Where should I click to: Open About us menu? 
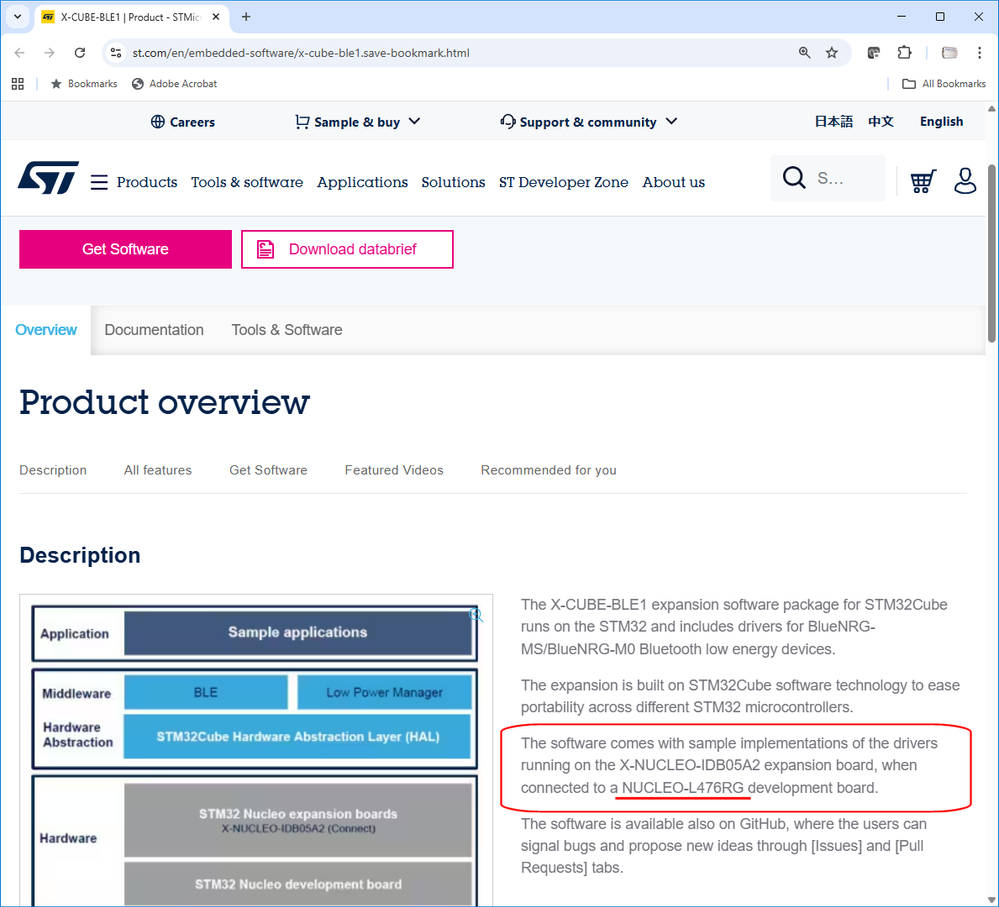point(673,182)
